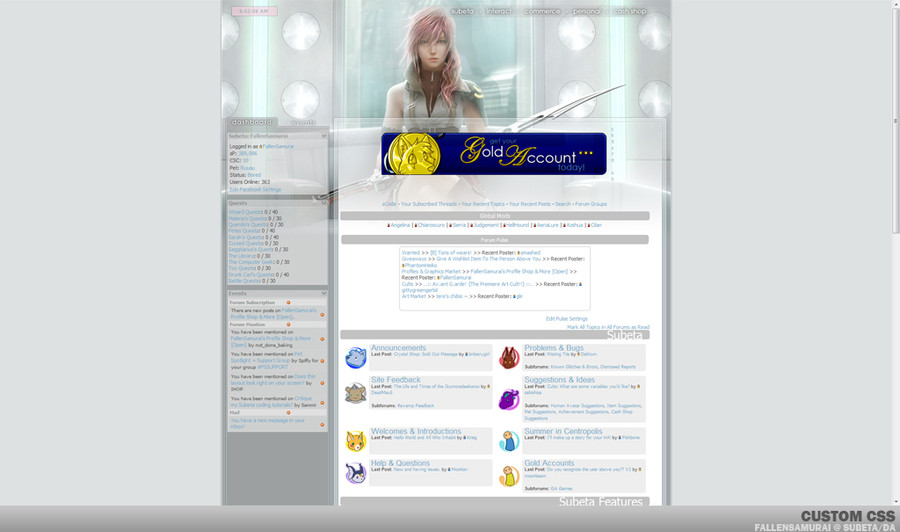The height and width of the screenshot is (532, 900).
Task: Click orange dot beside not_done_baking mention
Action: pos(322,339)
